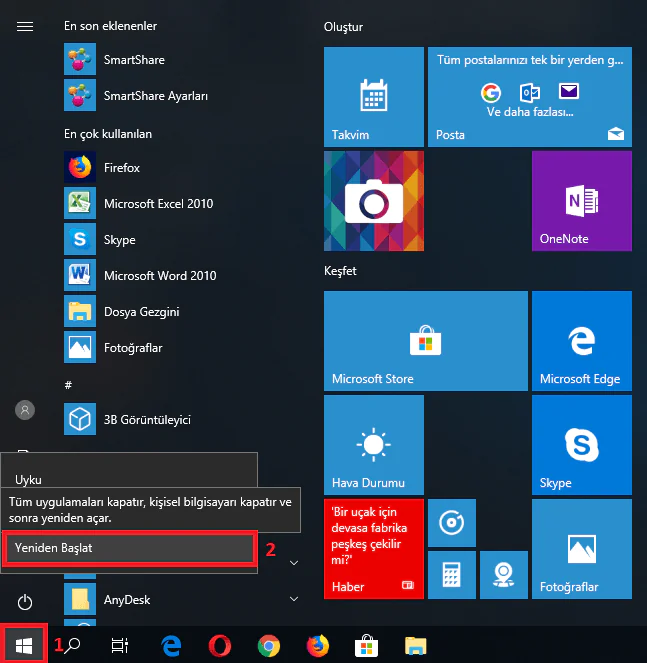Launch Microsoft Excel 2010 from the app list

tap(158, 204)
